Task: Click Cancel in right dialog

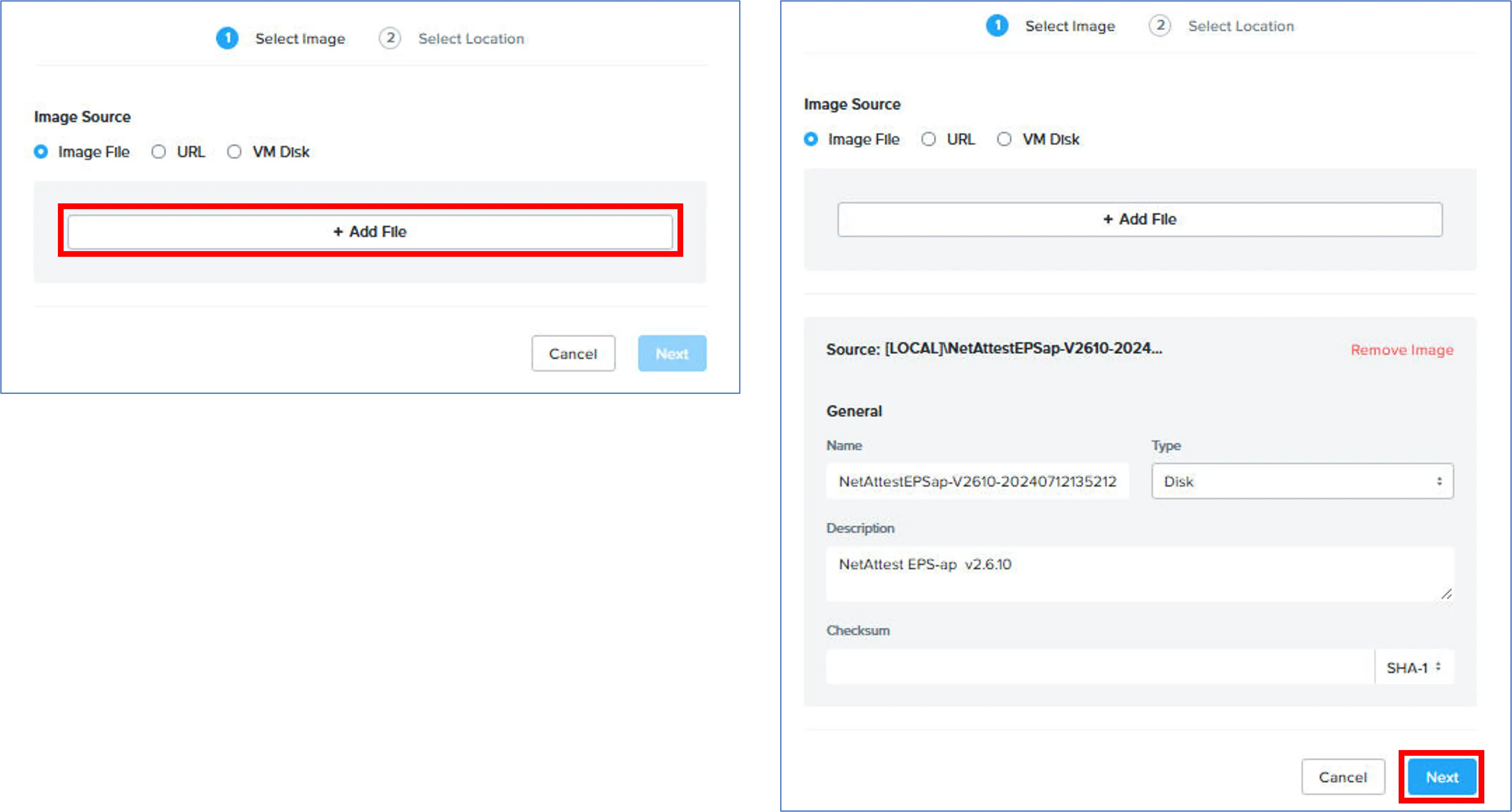Action: click(x=1343, y=777)
